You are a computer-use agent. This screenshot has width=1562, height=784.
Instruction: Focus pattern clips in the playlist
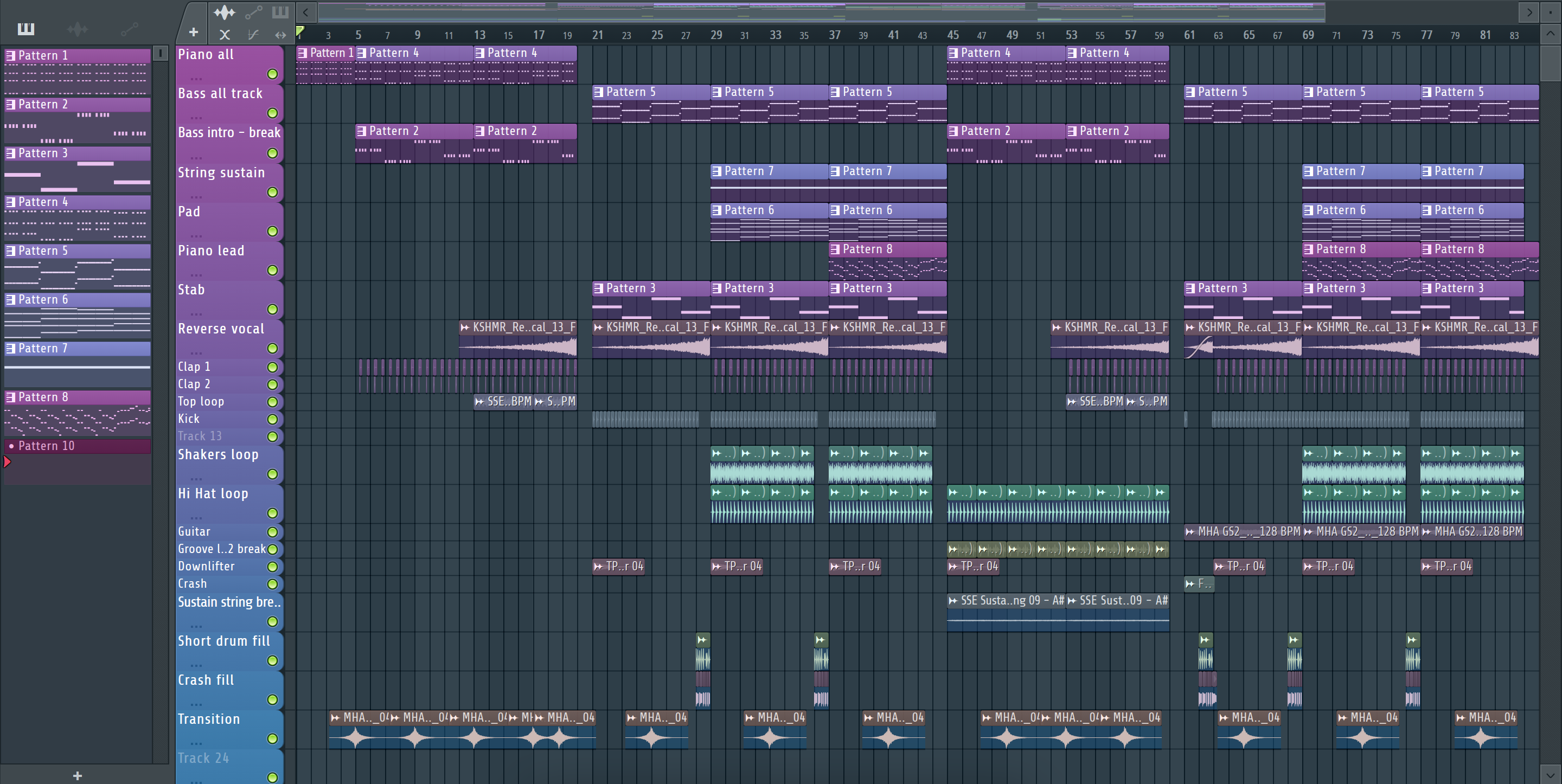click(x=280, y=11)
